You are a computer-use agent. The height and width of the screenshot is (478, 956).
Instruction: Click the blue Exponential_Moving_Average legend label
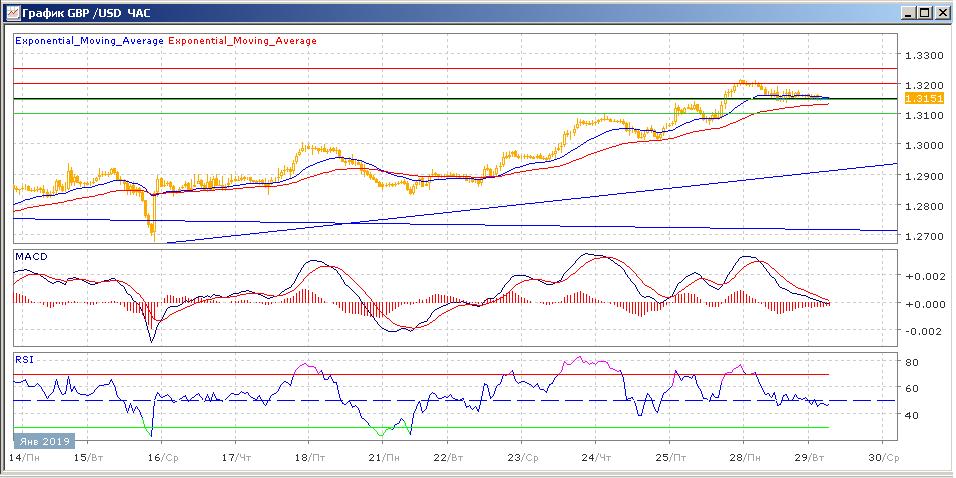89,41
